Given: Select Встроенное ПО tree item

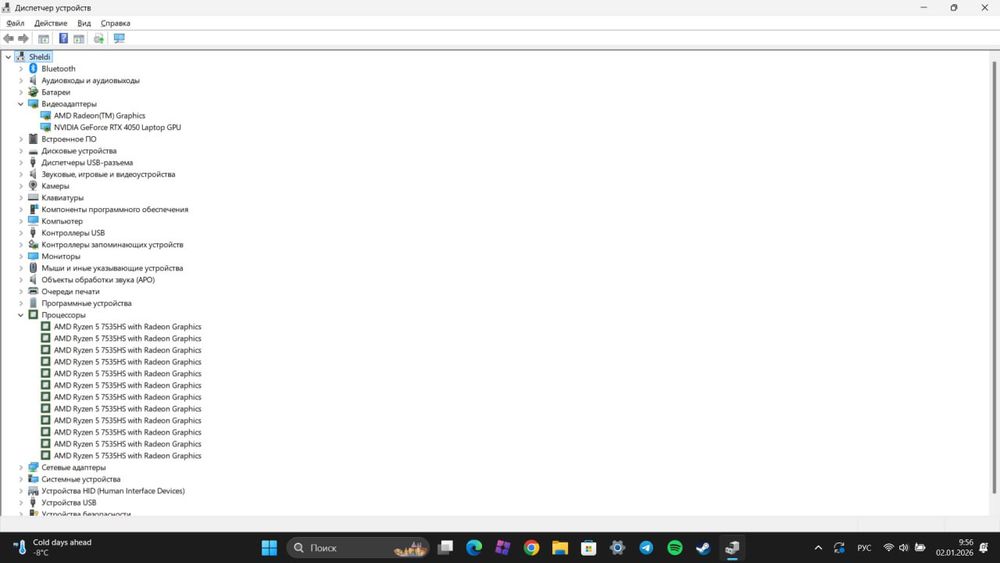Looking at the screenshot, I should click(x=69, y=139).
